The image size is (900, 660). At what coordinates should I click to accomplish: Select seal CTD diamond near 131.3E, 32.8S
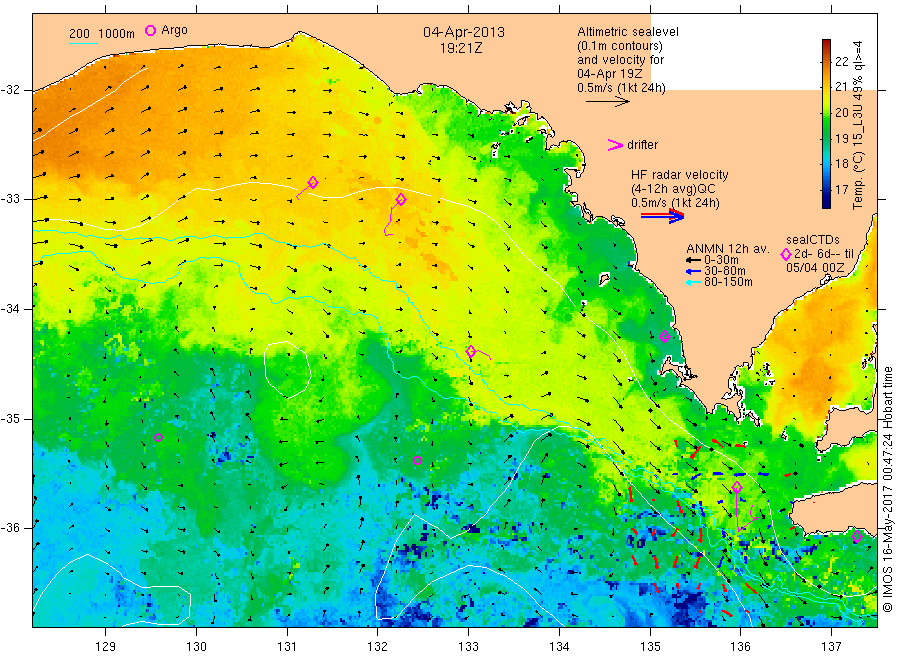[313, 183]
